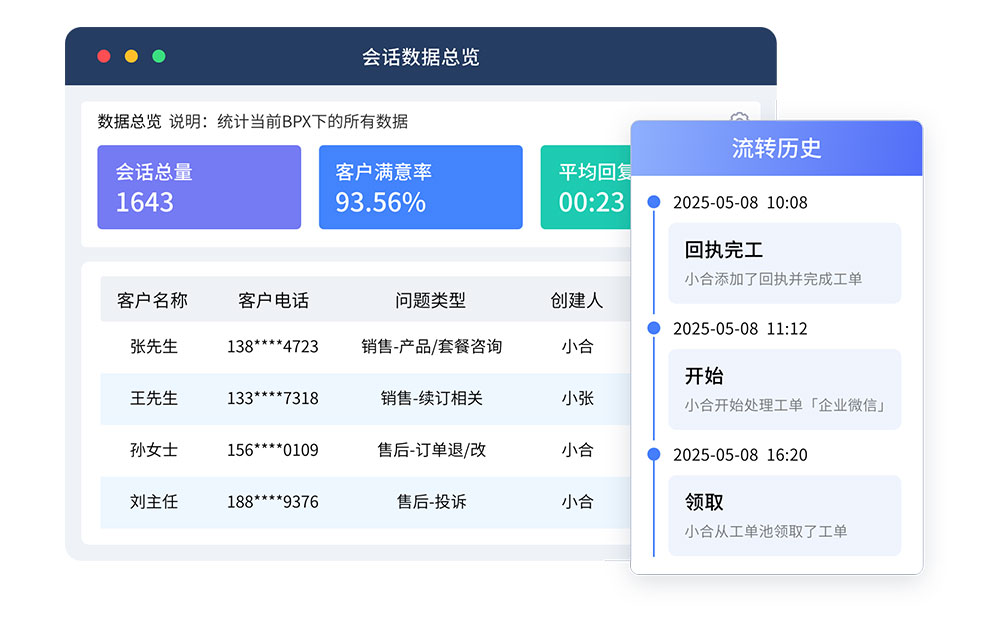Open the 开始 work order record
This screenshot has height=620, width=1000.
point(784,389)
